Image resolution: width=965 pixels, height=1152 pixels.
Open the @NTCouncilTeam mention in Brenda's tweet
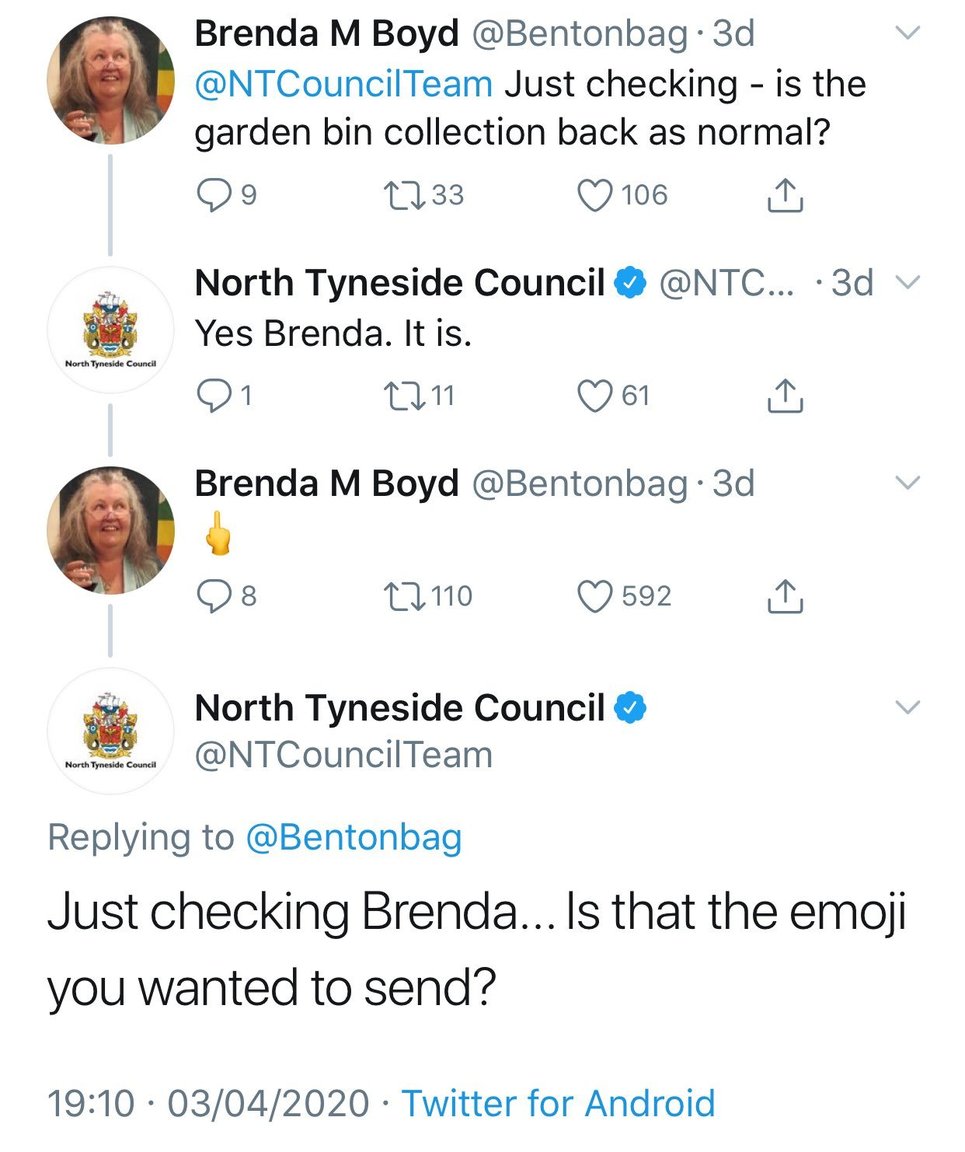point(343,83)
